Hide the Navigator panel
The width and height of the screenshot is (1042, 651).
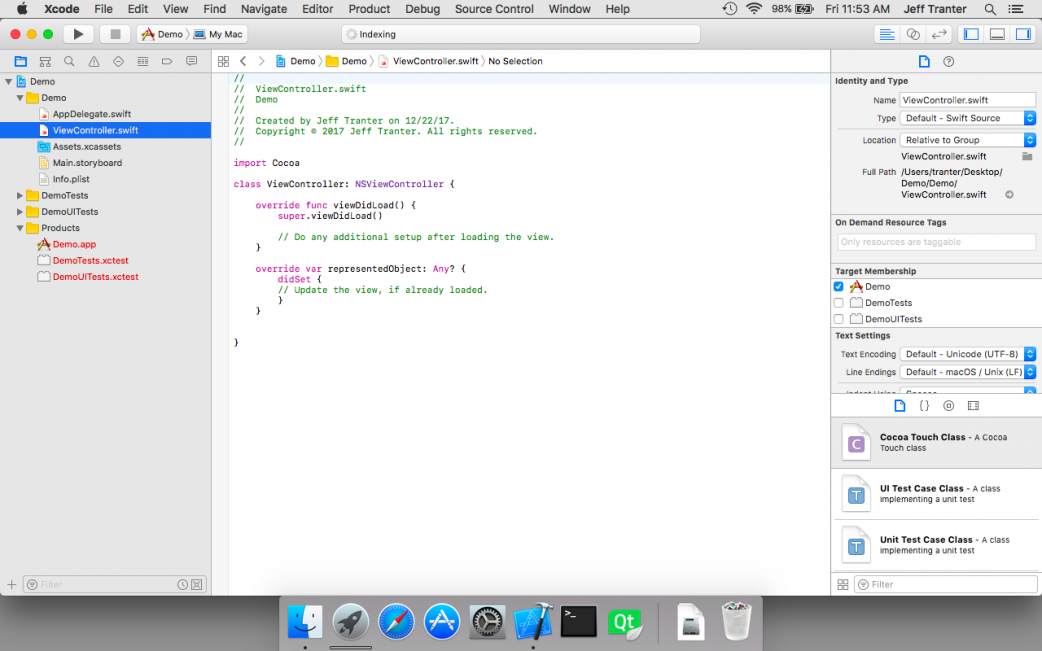coord(971,34)
